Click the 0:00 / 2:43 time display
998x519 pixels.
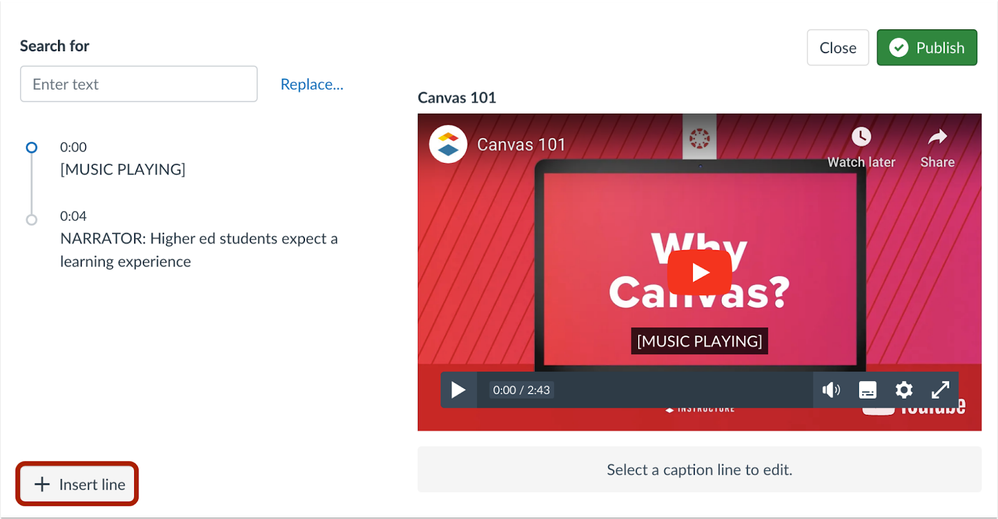[x=521, y=390]
